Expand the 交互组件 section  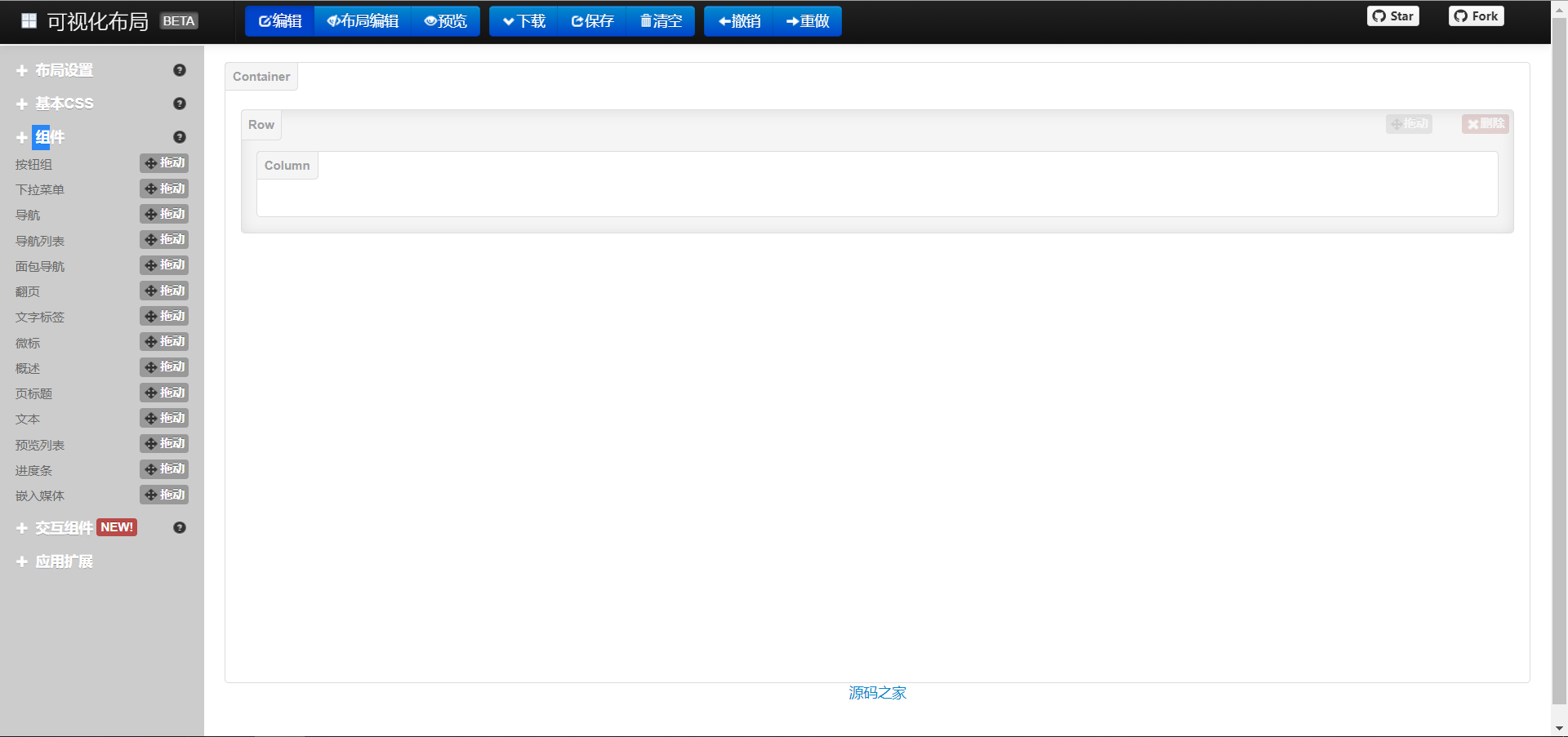tap(64, 528)
